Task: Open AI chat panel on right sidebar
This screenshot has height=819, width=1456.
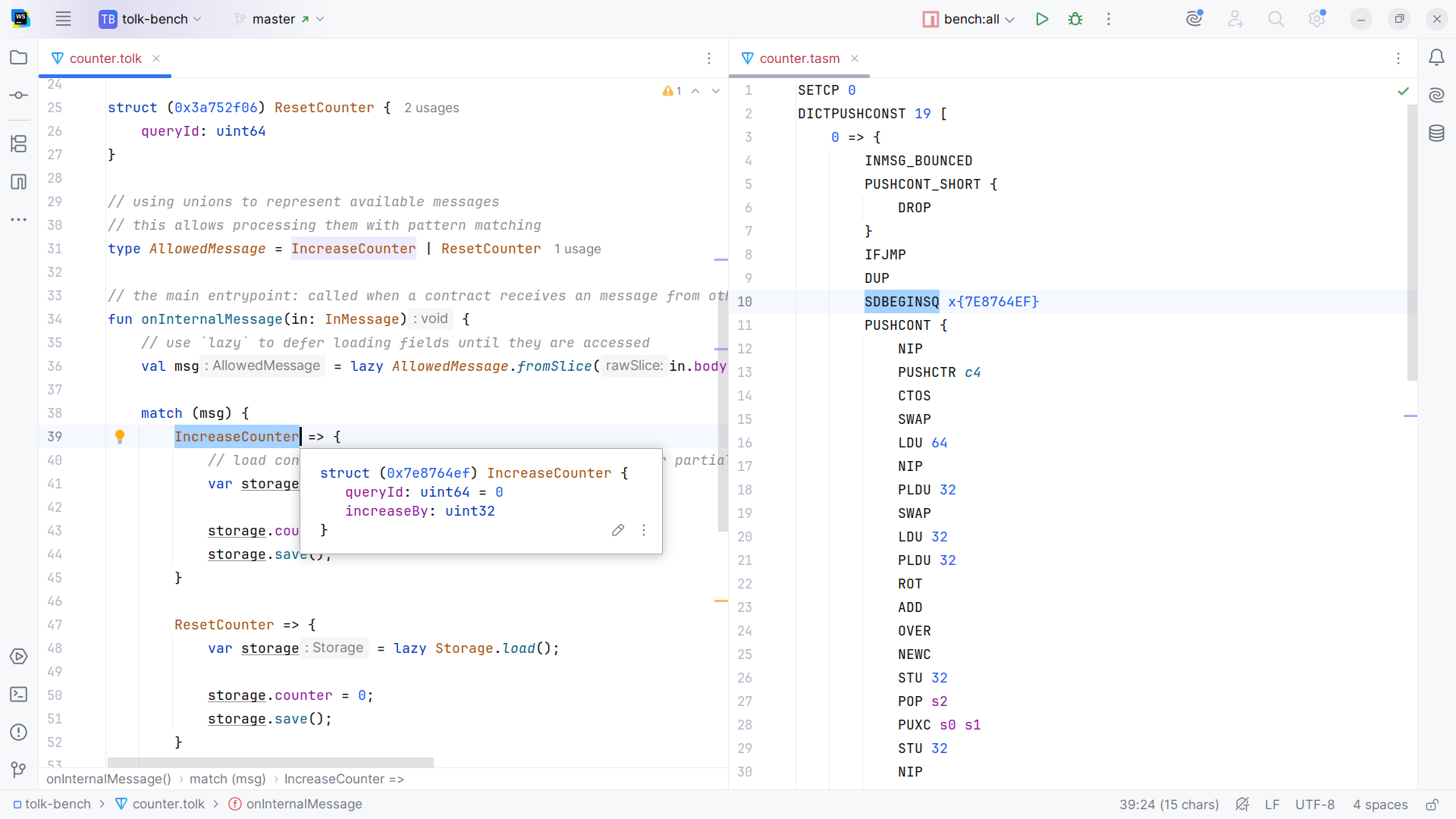Action: click(1436, 96)
